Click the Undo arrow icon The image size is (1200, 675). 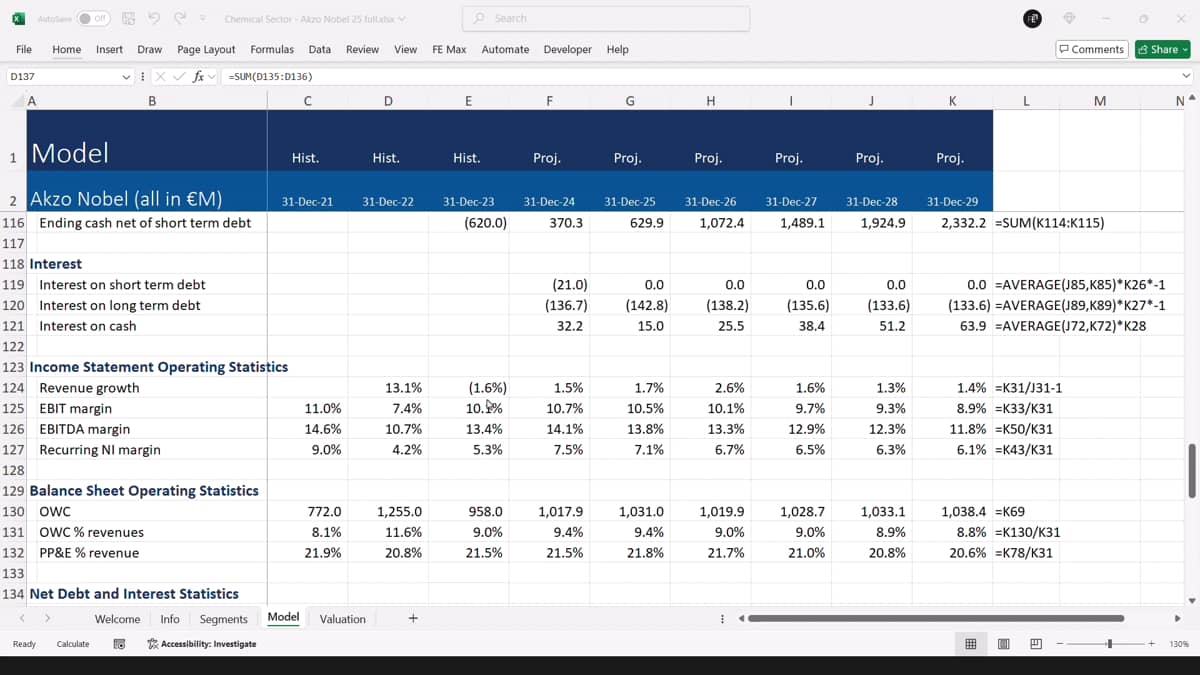[154, 18]
